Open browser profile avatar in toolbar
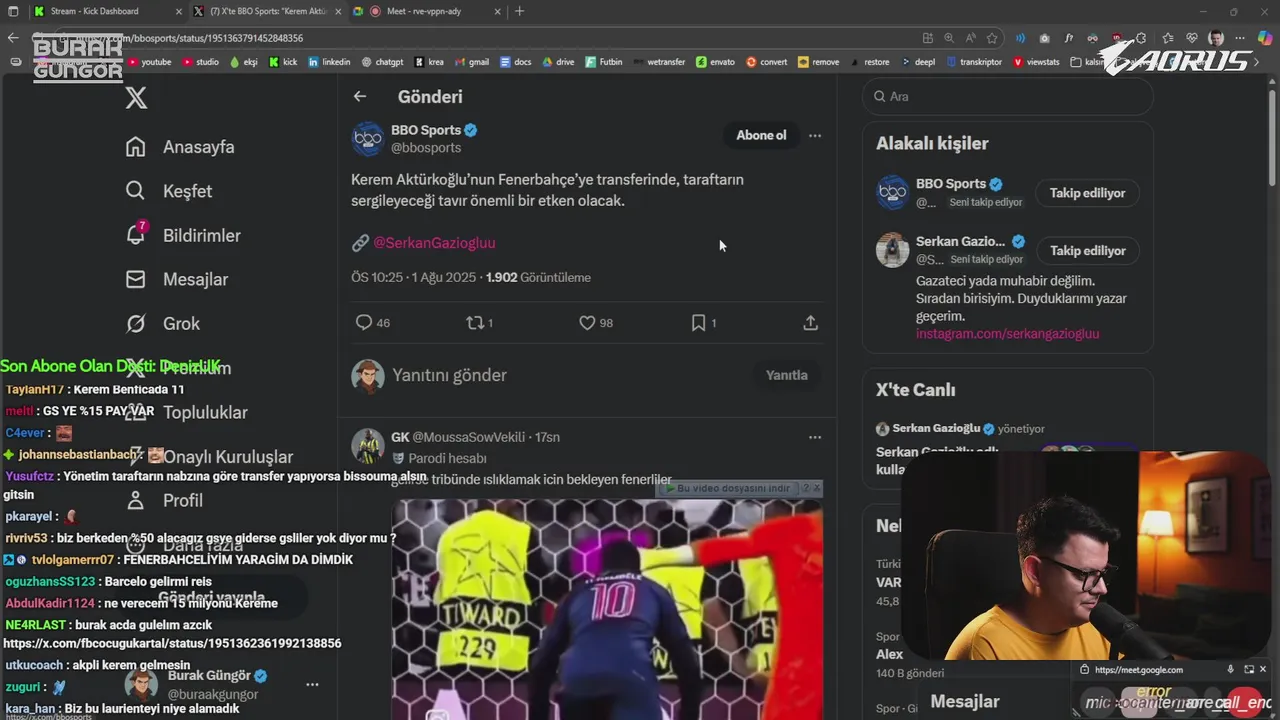This screenshot has height=720, width=1280. click(x=1216, y=38)
